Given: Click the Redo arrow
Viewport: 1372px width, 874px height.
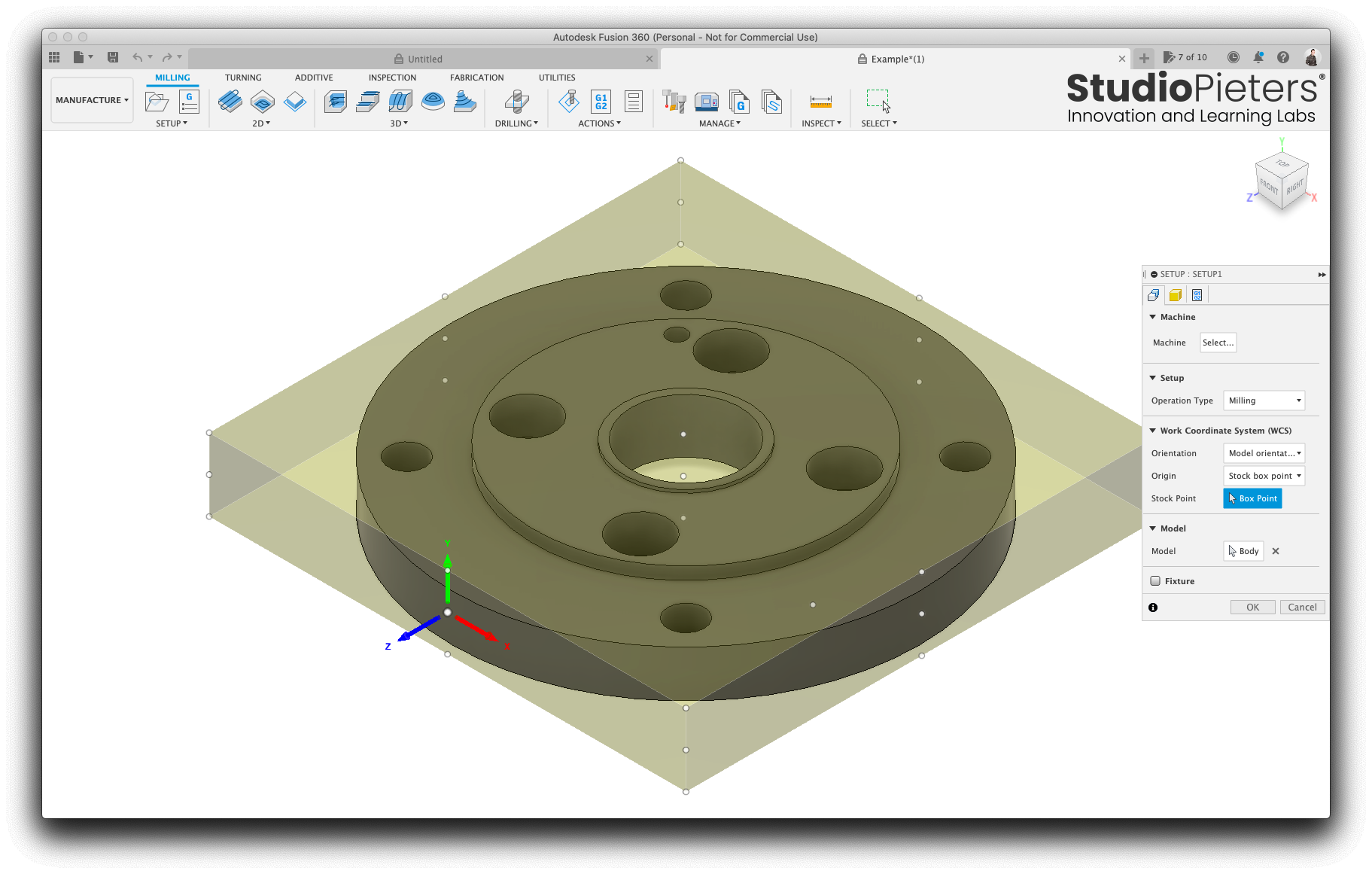Looking at the screenshot, I should (167, 57).
